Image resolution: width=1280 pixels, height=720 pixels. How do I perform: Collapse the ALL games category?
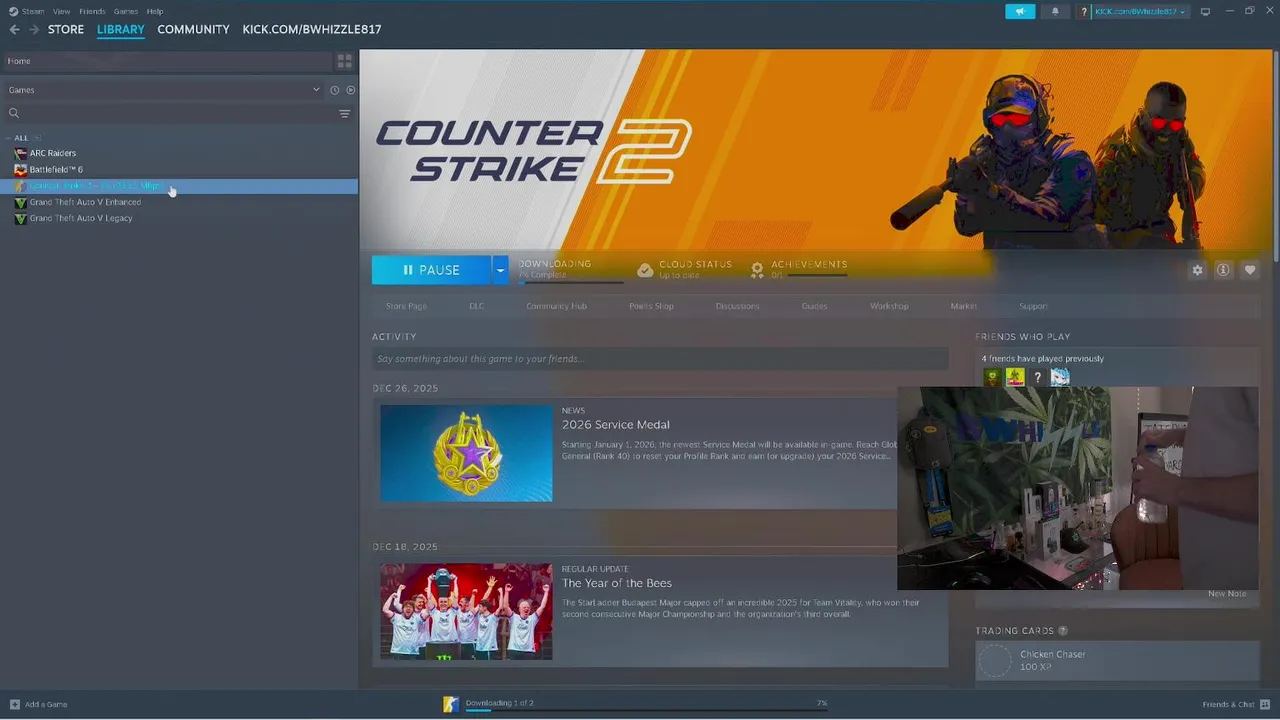pyautogui.click(x=9, y=138)
